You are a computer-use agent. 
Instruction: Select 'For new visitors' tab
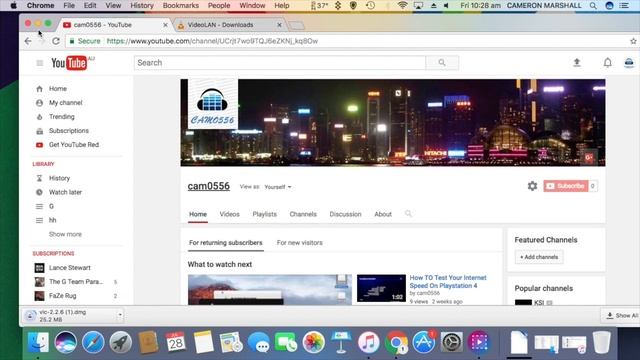point(300,242)
